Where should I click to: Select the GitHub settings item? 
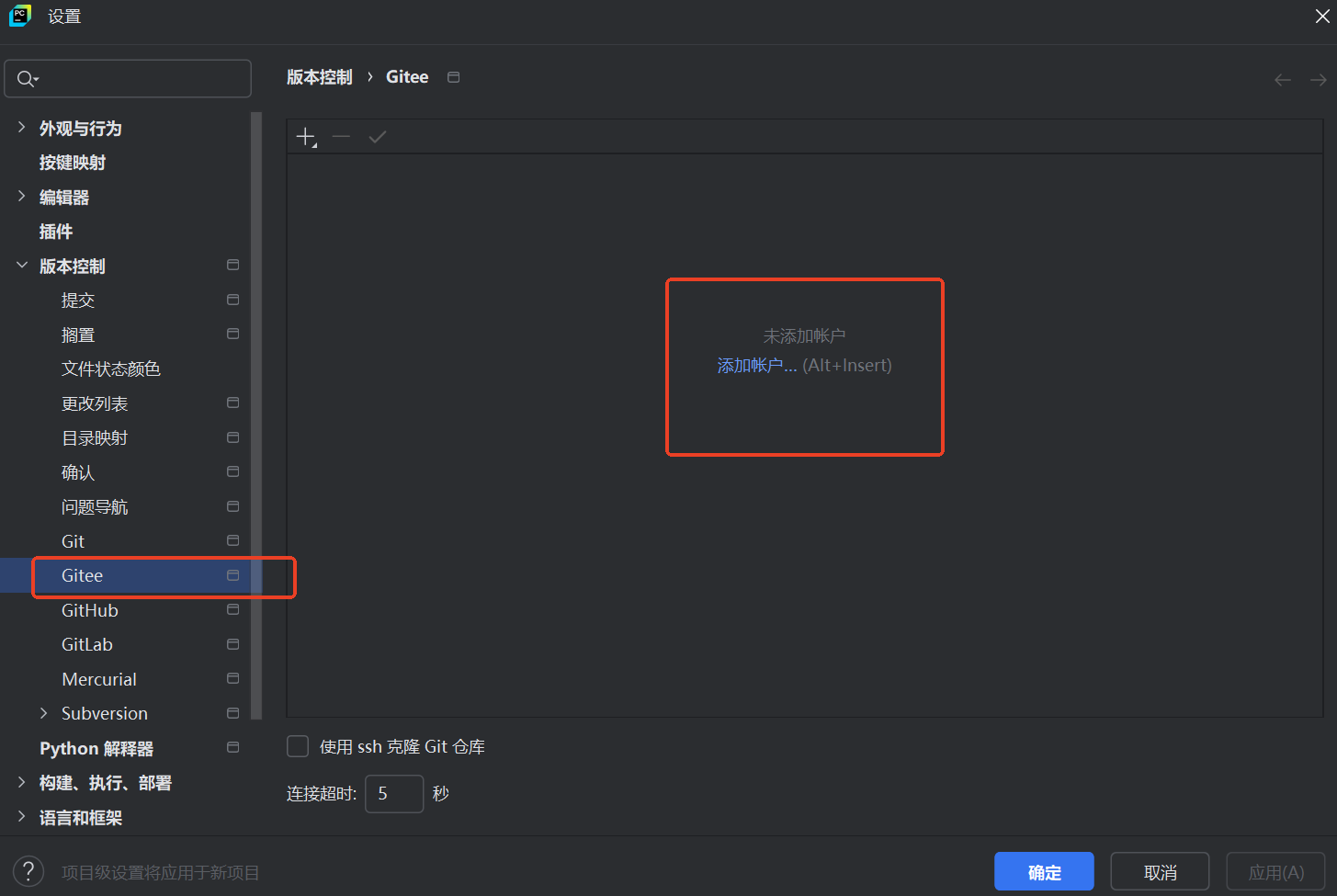pos(90,610)
